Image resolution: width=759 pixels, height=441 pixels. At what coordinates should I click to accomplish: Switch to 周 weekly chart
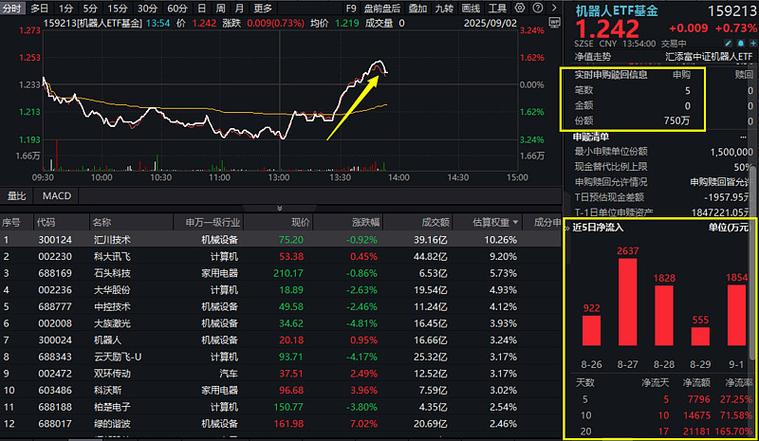(220, 8)
